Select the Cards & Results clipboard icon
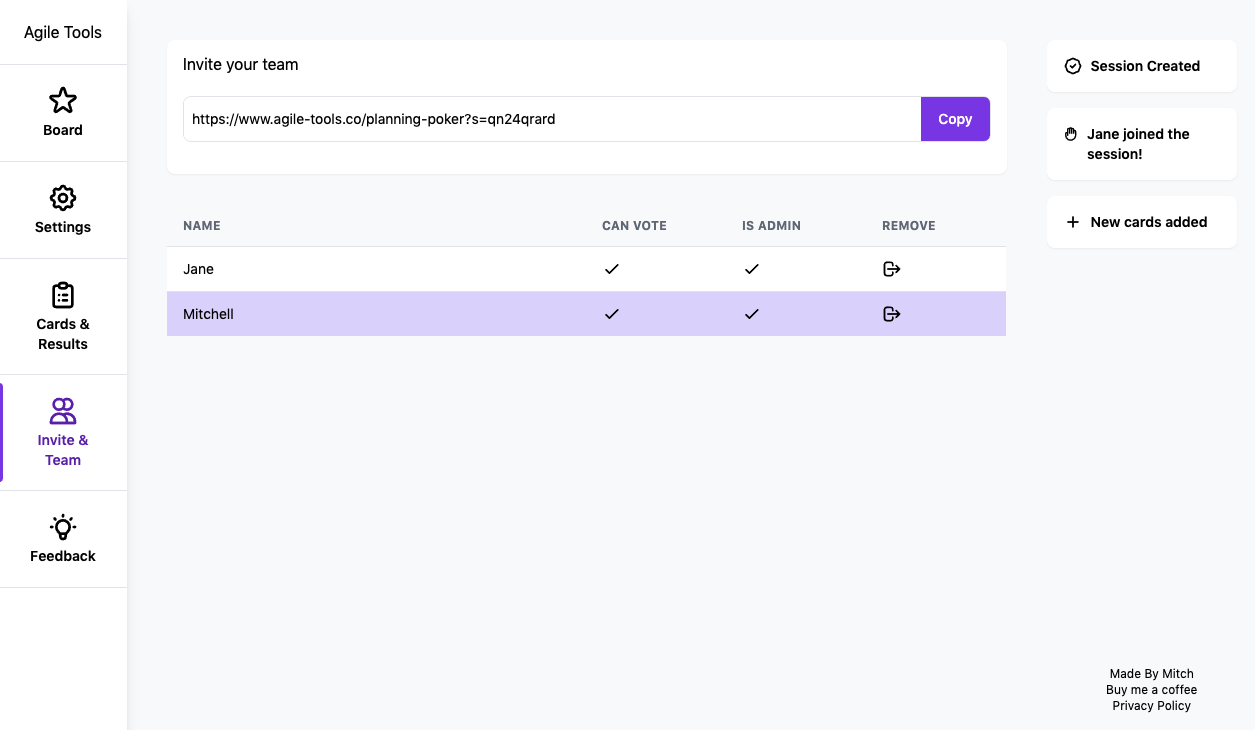 click(63, 295)
